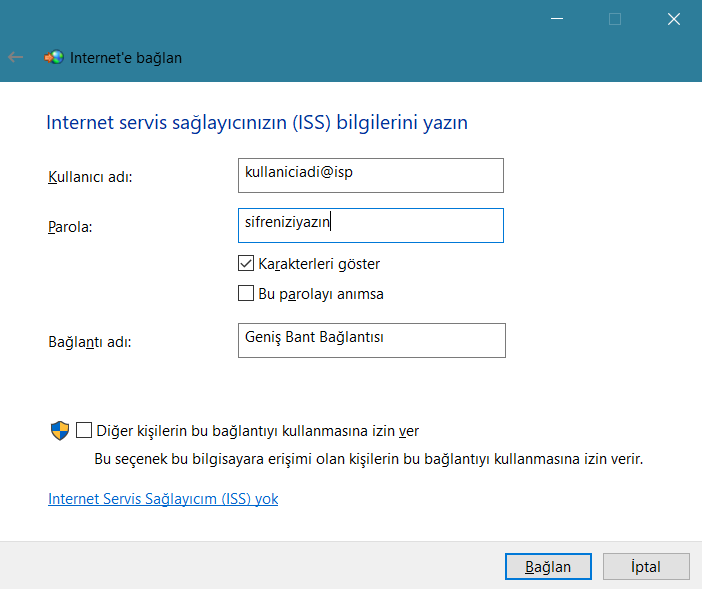This screenshot has width=702, height=589.
Task: Enable the Bu parolayı anımsa checkbox
Action: click(x=246, y=294)
